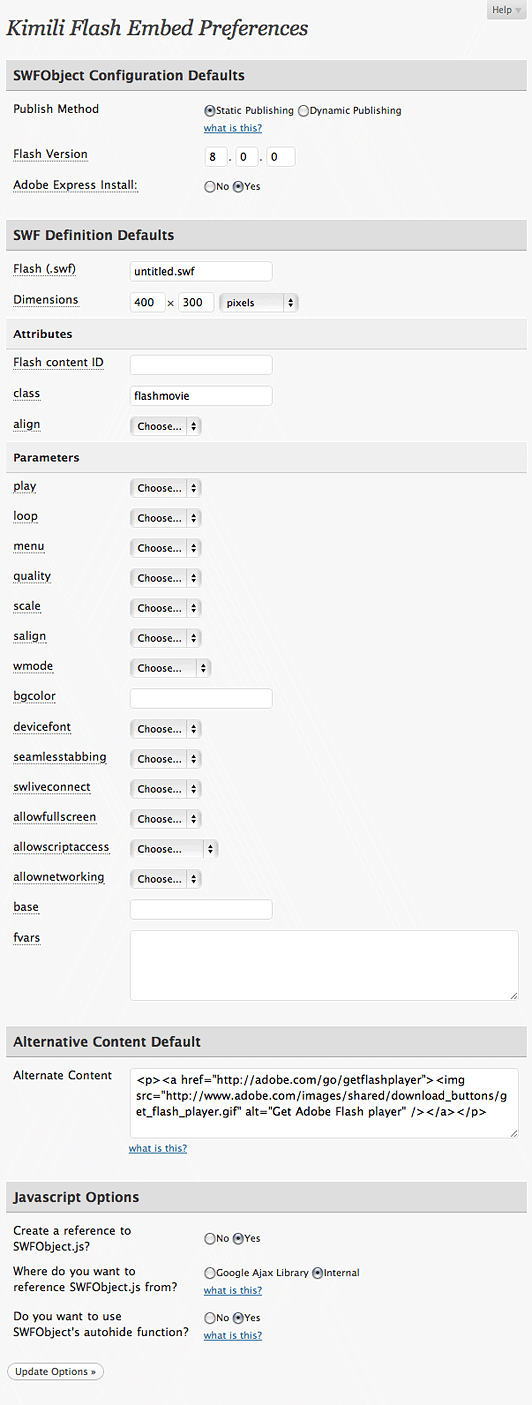This screenshot has height=1405, width=532.
Task: Disable SWFObject autohide by selecting No
Action: 209,1318
